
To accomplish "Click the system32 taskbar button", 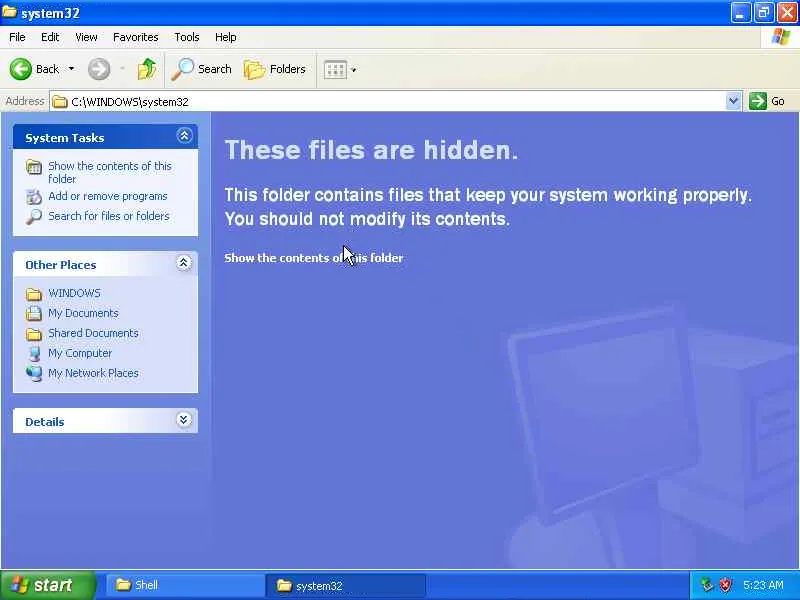I will tap(345, 586).
